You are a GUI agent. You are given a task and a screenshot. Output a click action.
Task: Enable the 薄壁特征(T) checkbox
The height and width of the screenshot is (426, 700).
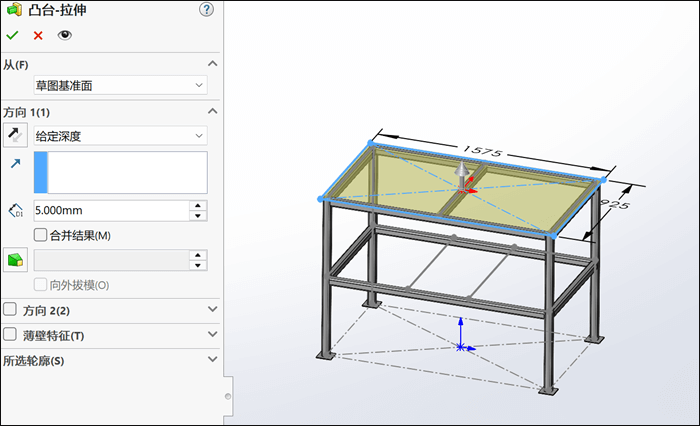(x=10, y=334)
